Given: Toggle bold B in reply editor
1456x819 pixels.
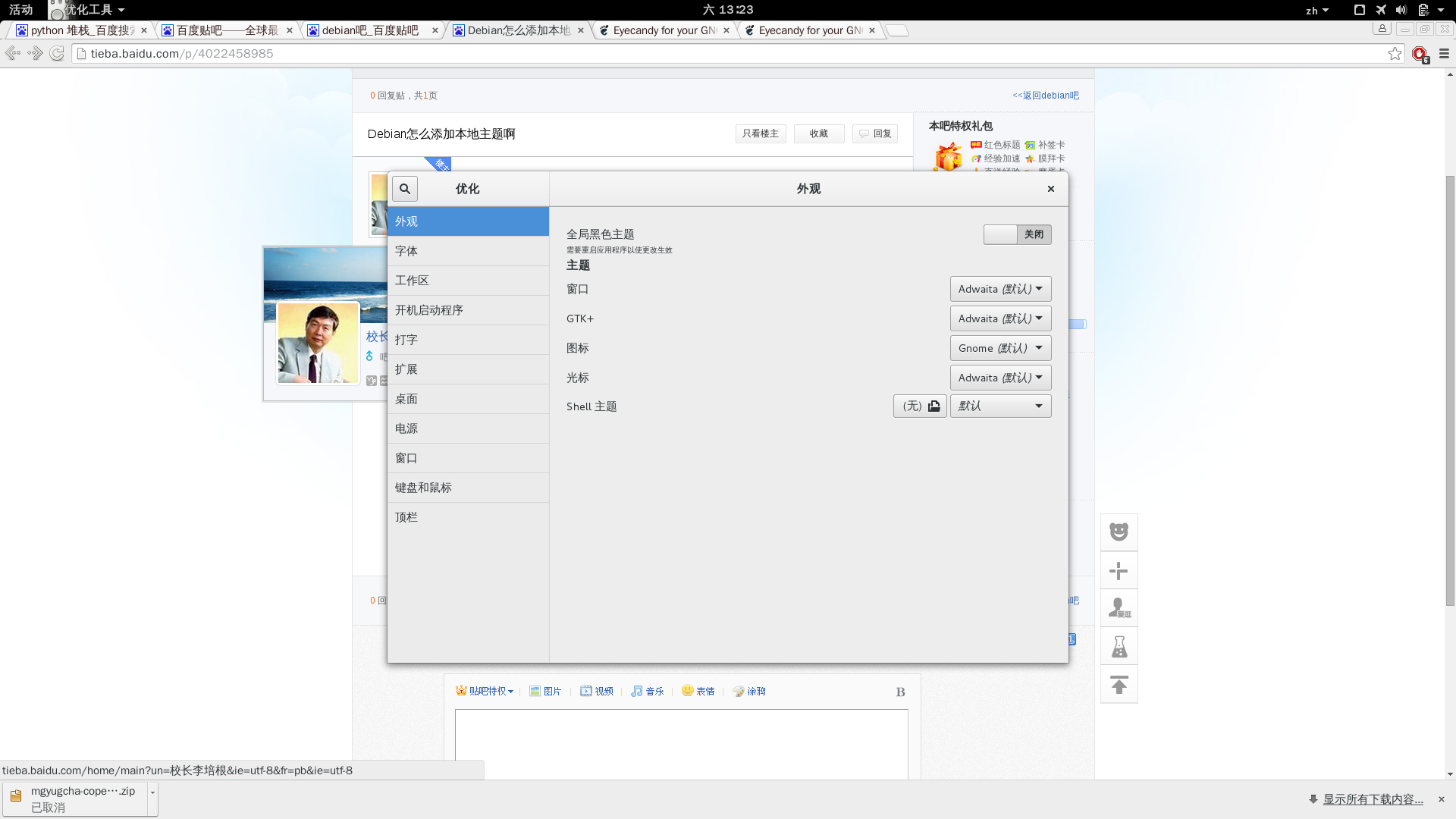Looking at the screenshot, I should (x=900, y=692).
